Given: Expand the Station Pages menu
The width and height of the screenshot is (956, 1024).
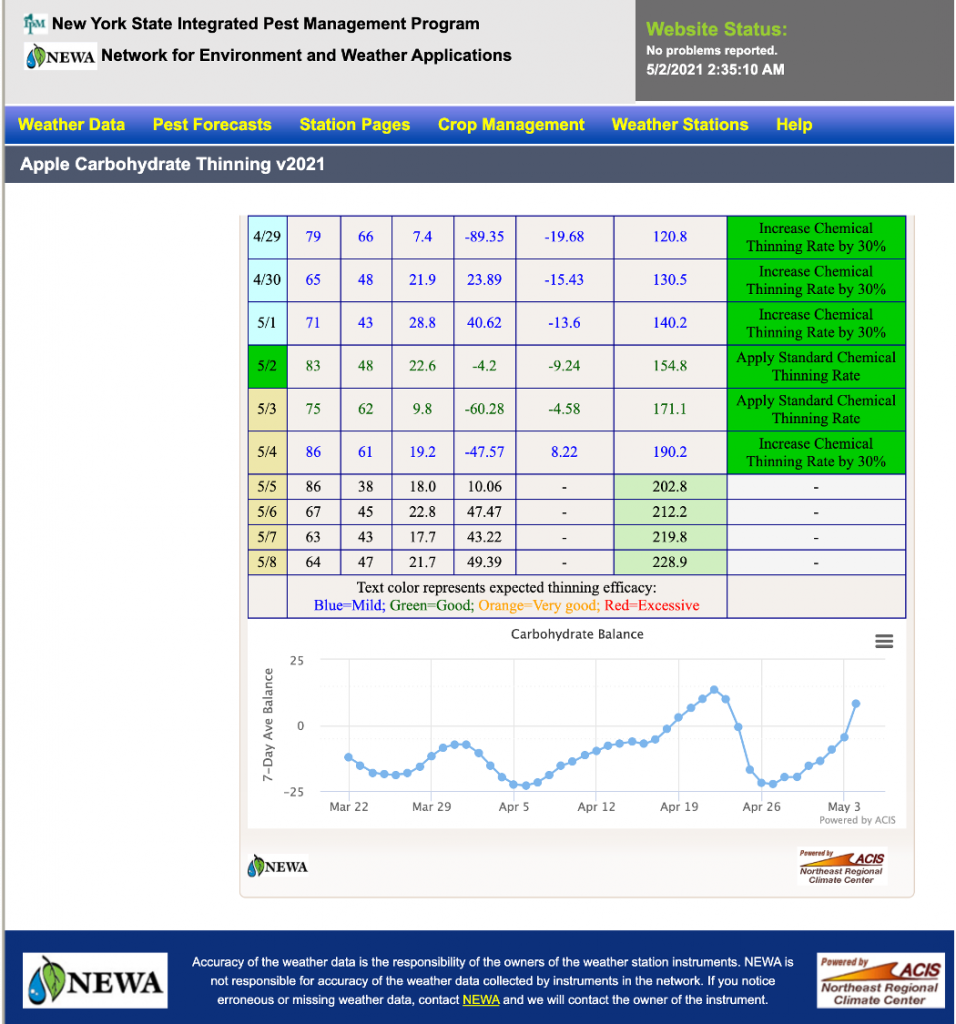Looking at the screenshot, I should click(354, 125).
